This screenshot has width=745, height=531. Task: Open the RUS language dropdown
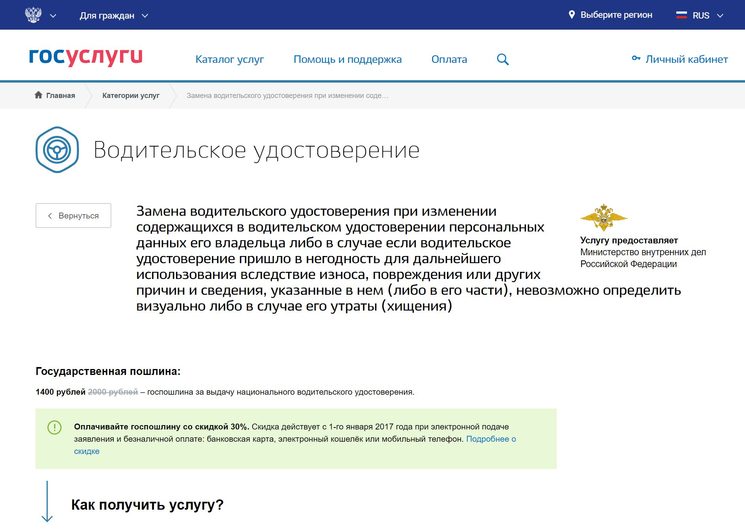pos(708,15)
